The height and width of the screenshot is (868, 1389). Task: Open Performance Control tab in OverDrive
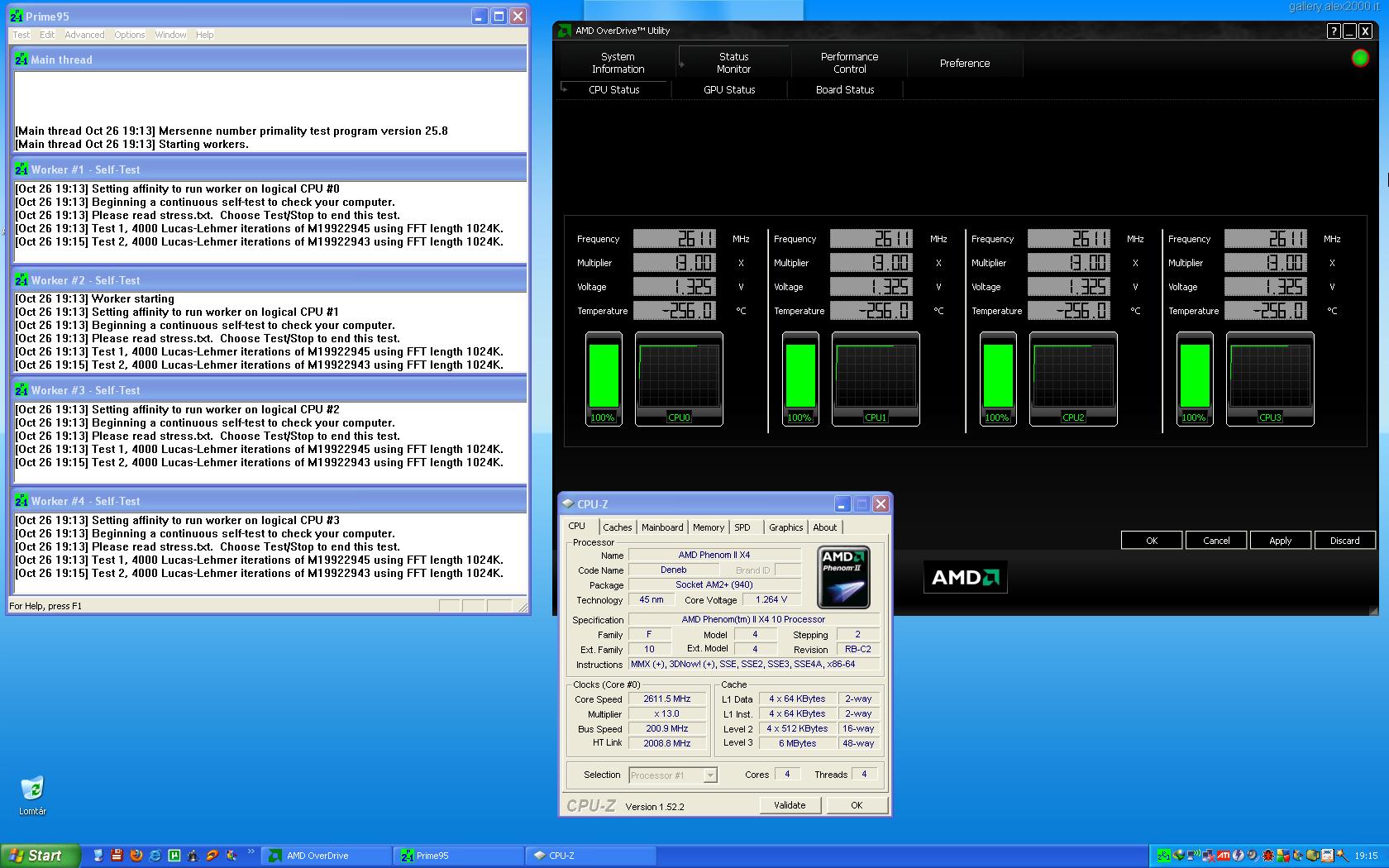pos(849,63)
